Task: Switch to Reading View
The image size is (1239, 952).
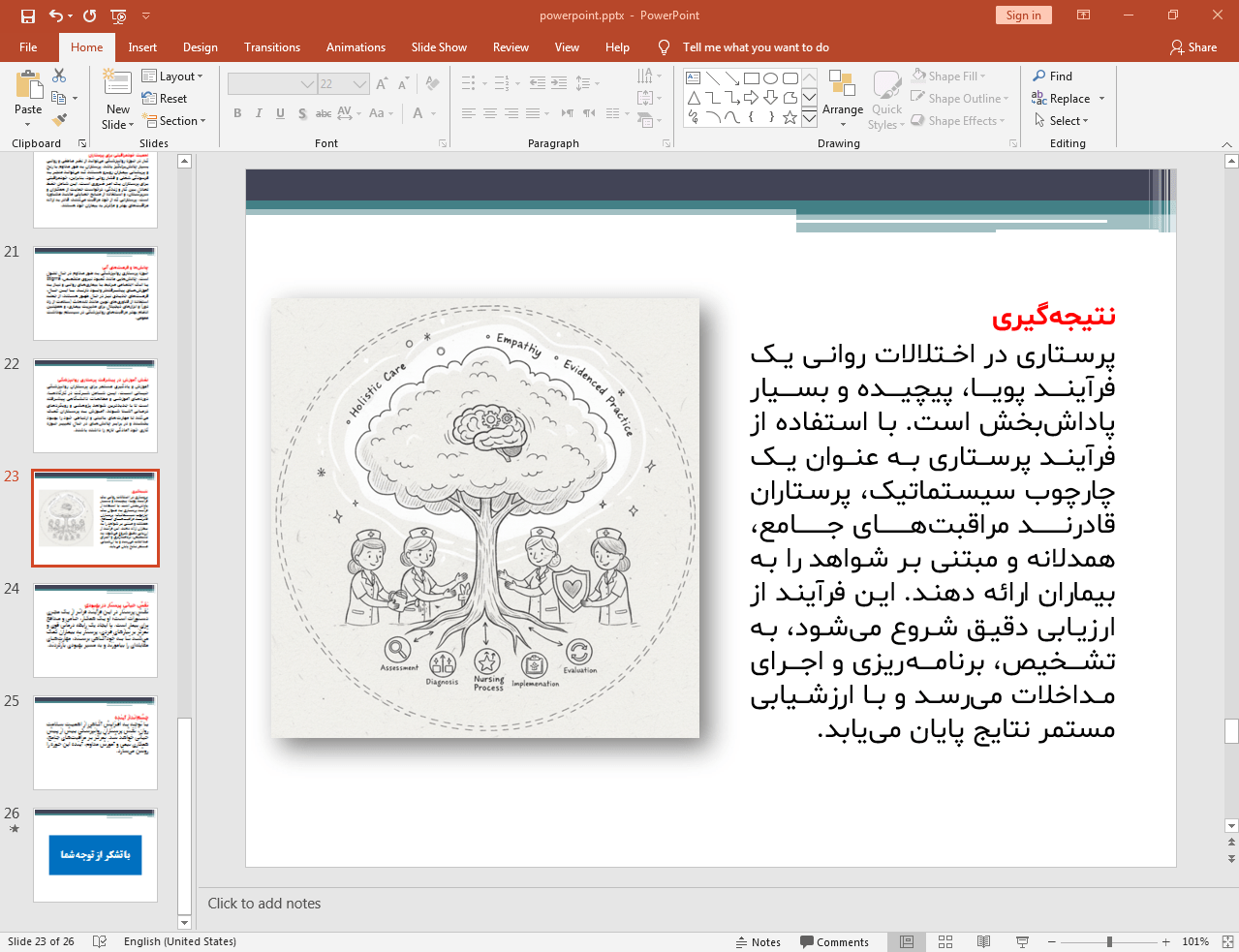Action: click(983, 941)
